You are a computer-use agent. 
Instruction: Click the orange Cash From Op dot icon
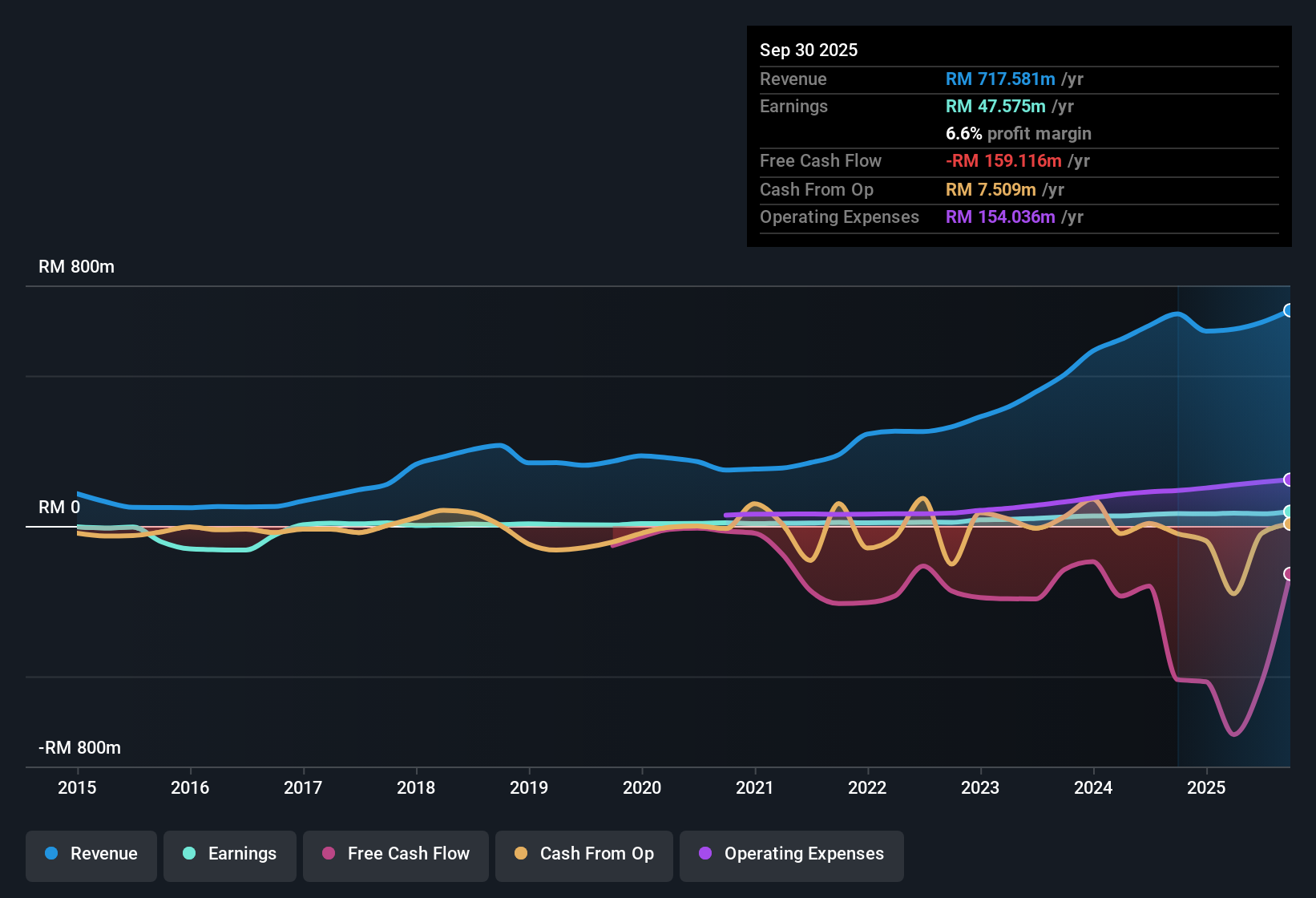pyautogui.click(x=520, y=854)
